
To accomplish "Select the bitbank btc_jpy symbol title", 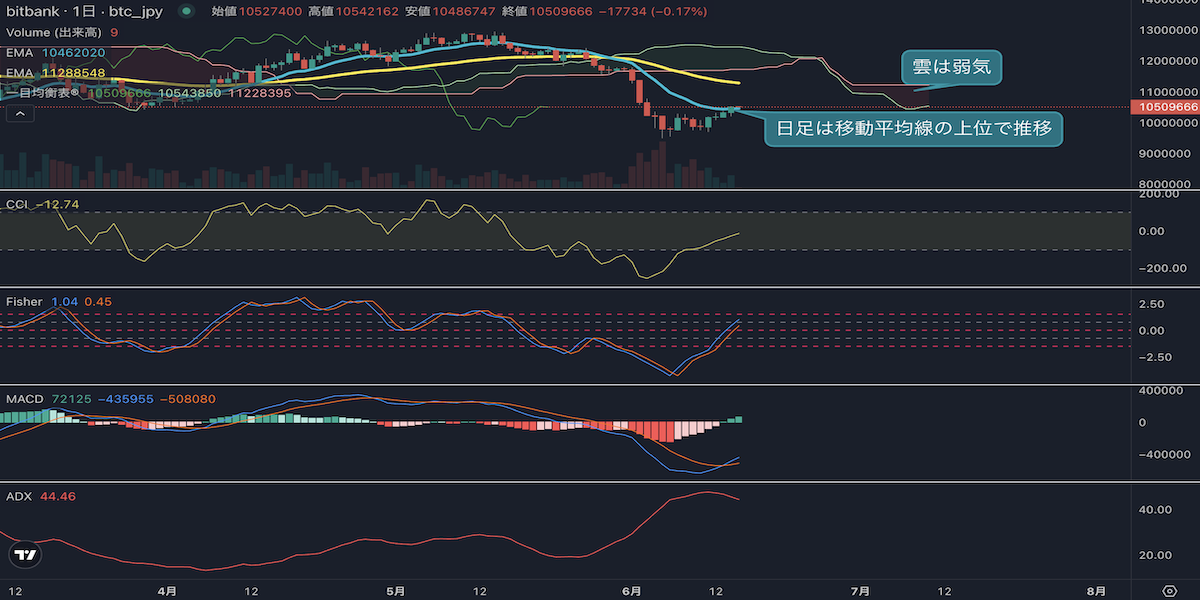I will pyautogui.click(x=85, y=11).
